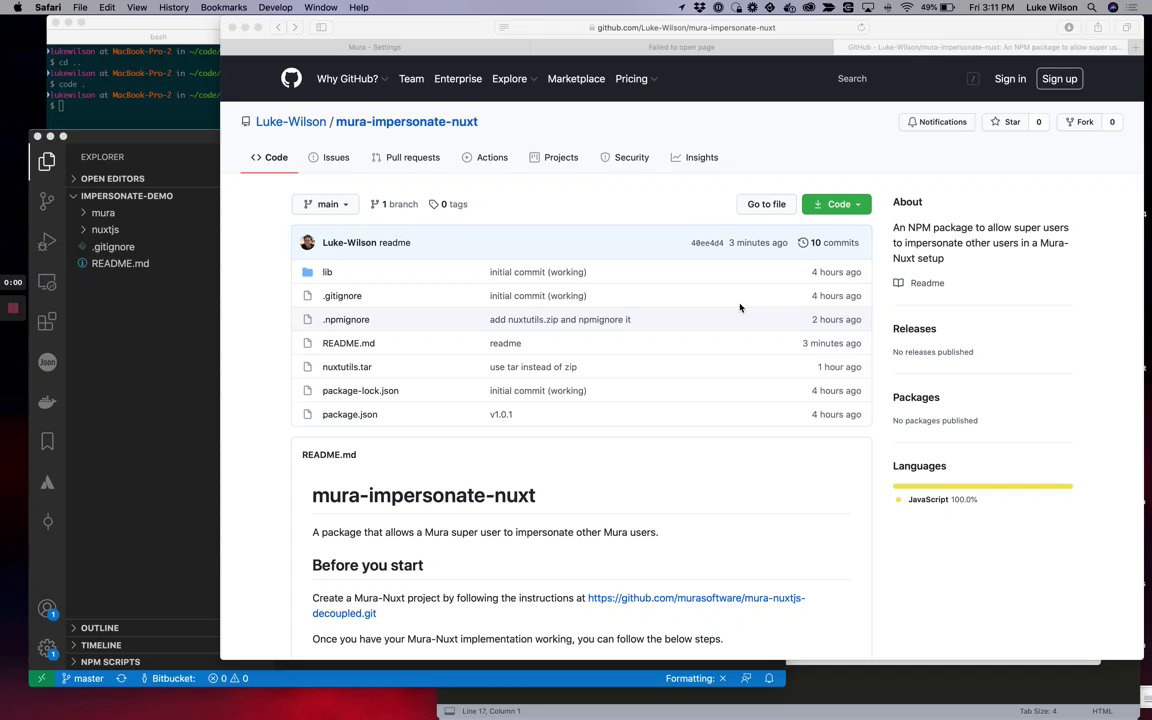This screenshot has height=720, width=1152.
Task: Click the commit history clock icon
Action: point(803,242)
